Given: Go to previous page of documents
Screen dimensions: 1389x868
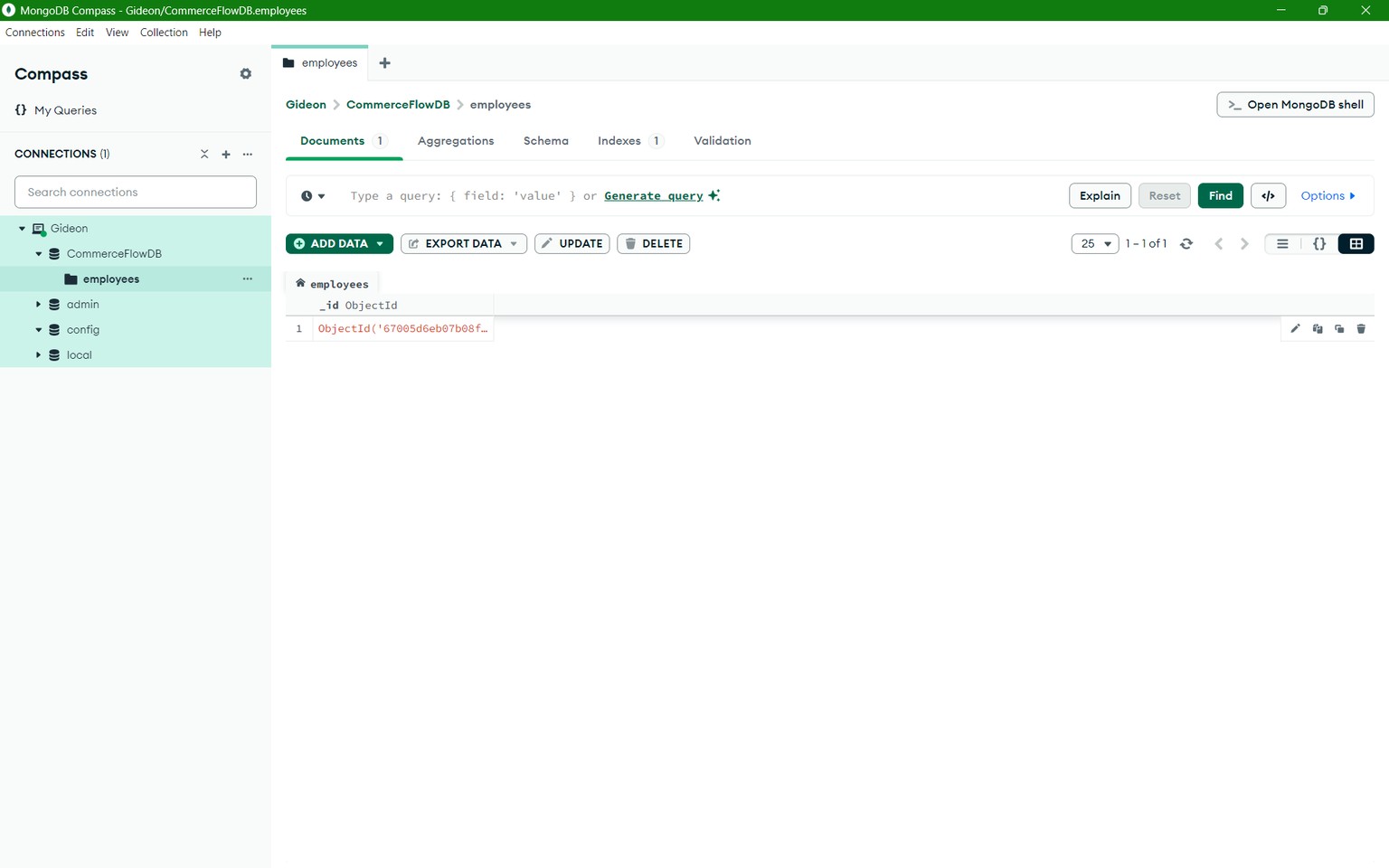Looking at the screenshot, I should point(1219,244).
